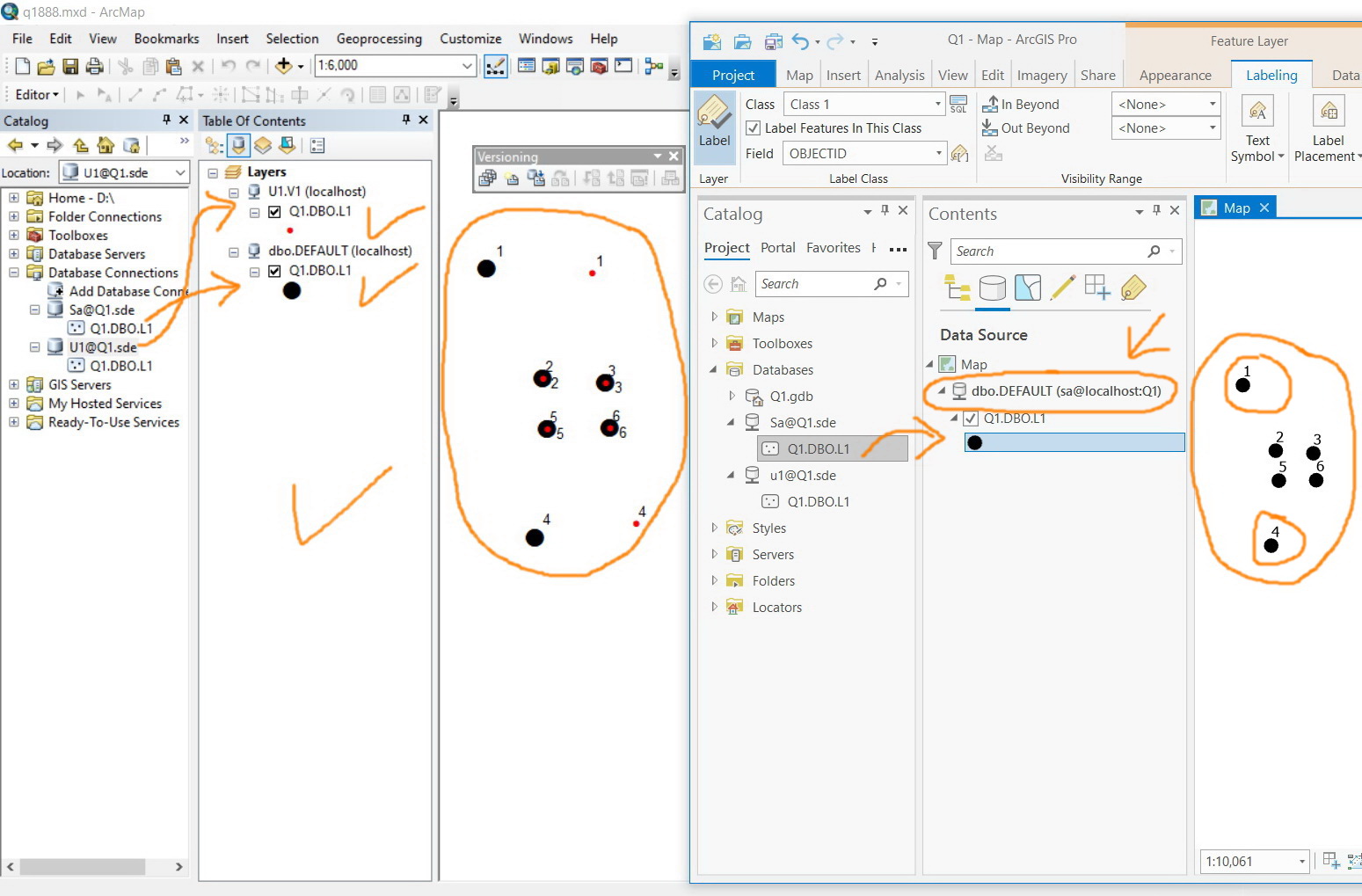
Task: Toggle Q1.DBO.L1 checkbox under U1.V1 (localhost)
Action: point(274,212)
